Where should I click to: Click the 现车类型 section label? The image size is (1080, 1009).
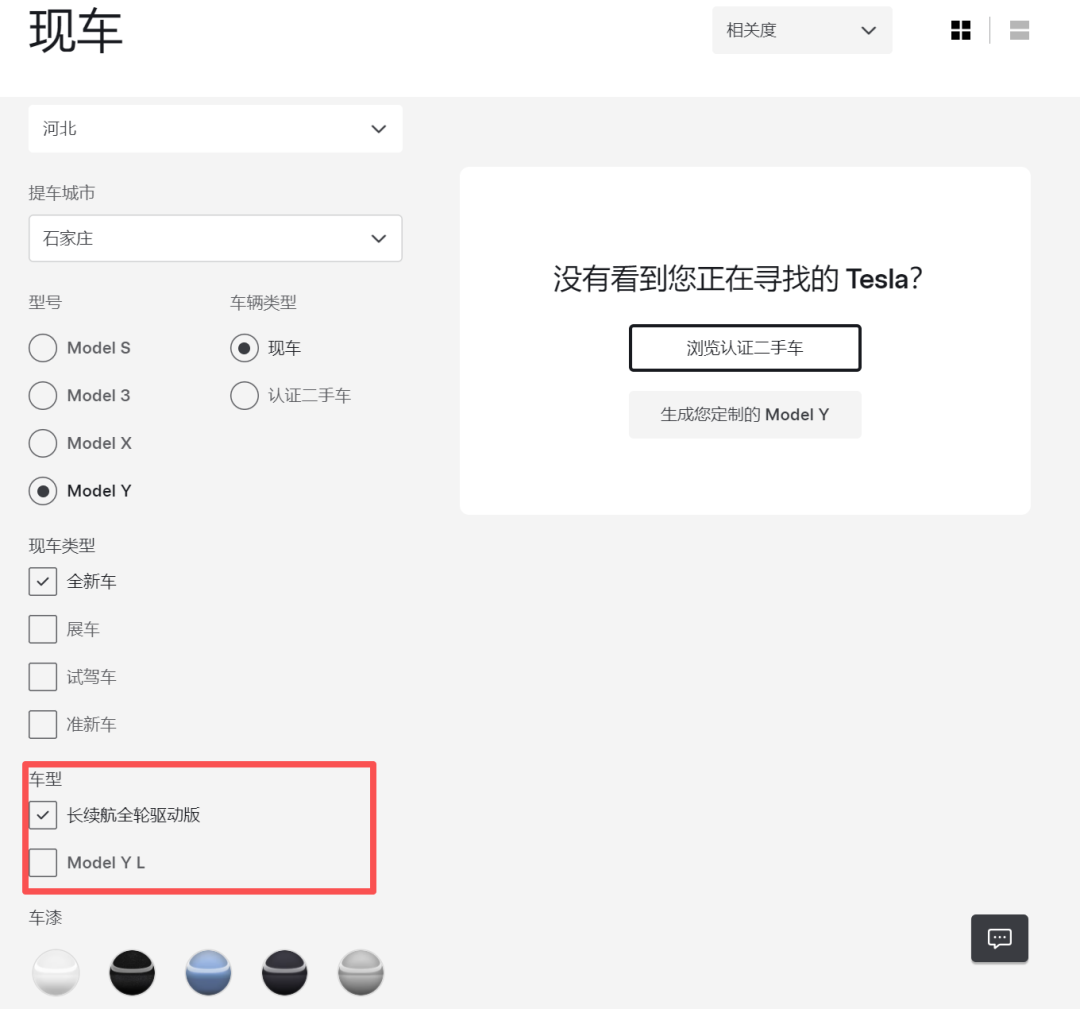pos(62,545)
